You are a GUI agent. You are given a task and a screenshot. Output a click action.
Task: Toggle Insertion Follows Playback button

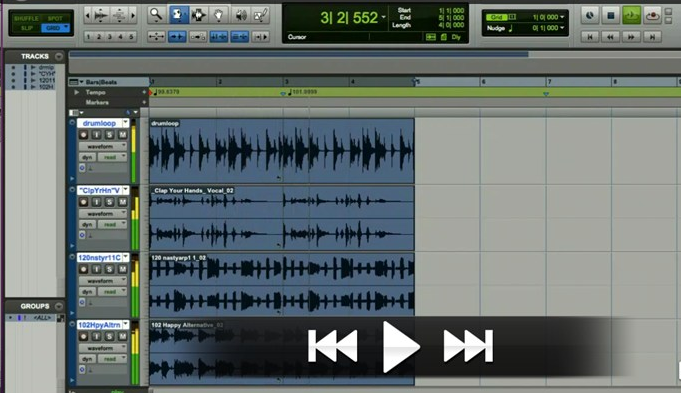[x=261, y=37]
